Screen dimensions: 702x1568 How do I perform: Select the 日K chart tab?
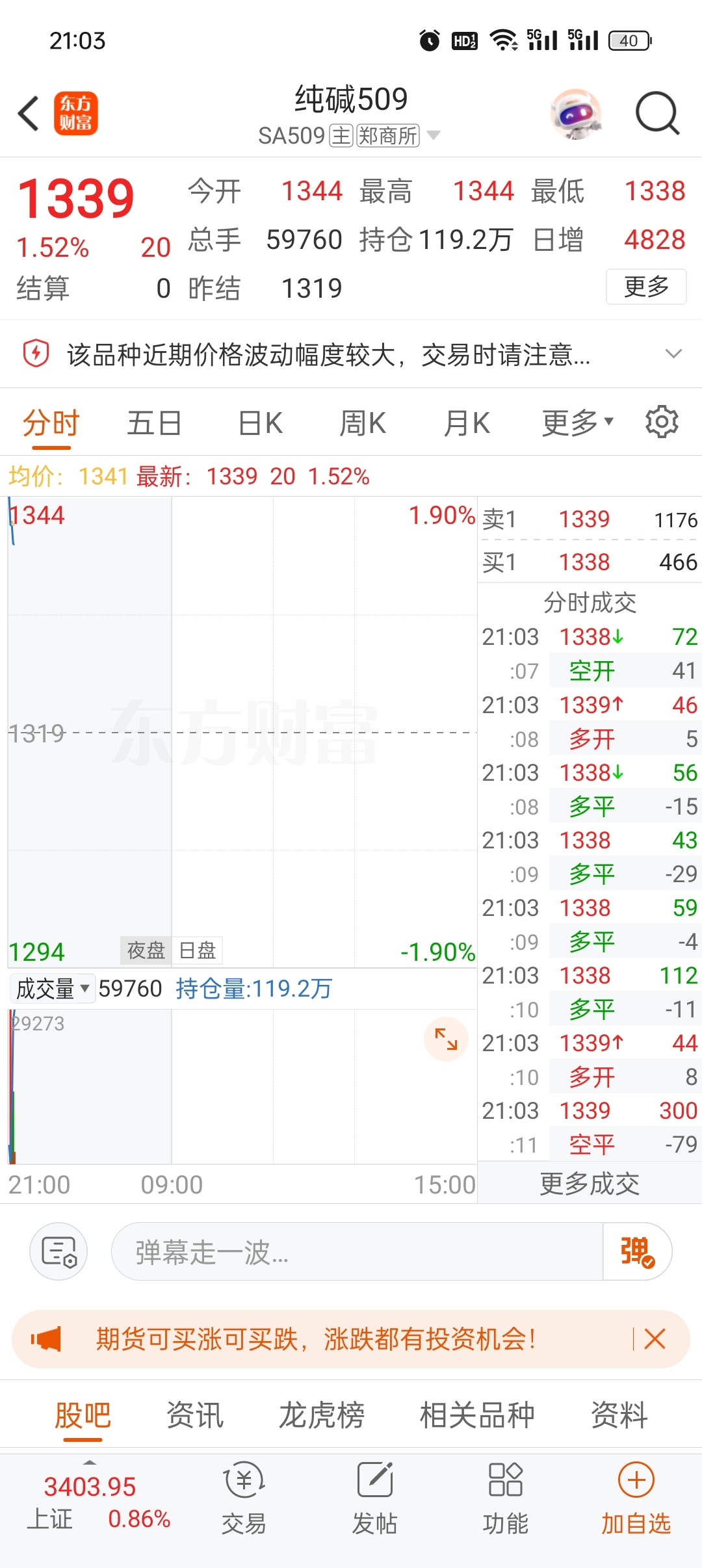(x=260, y=423)
